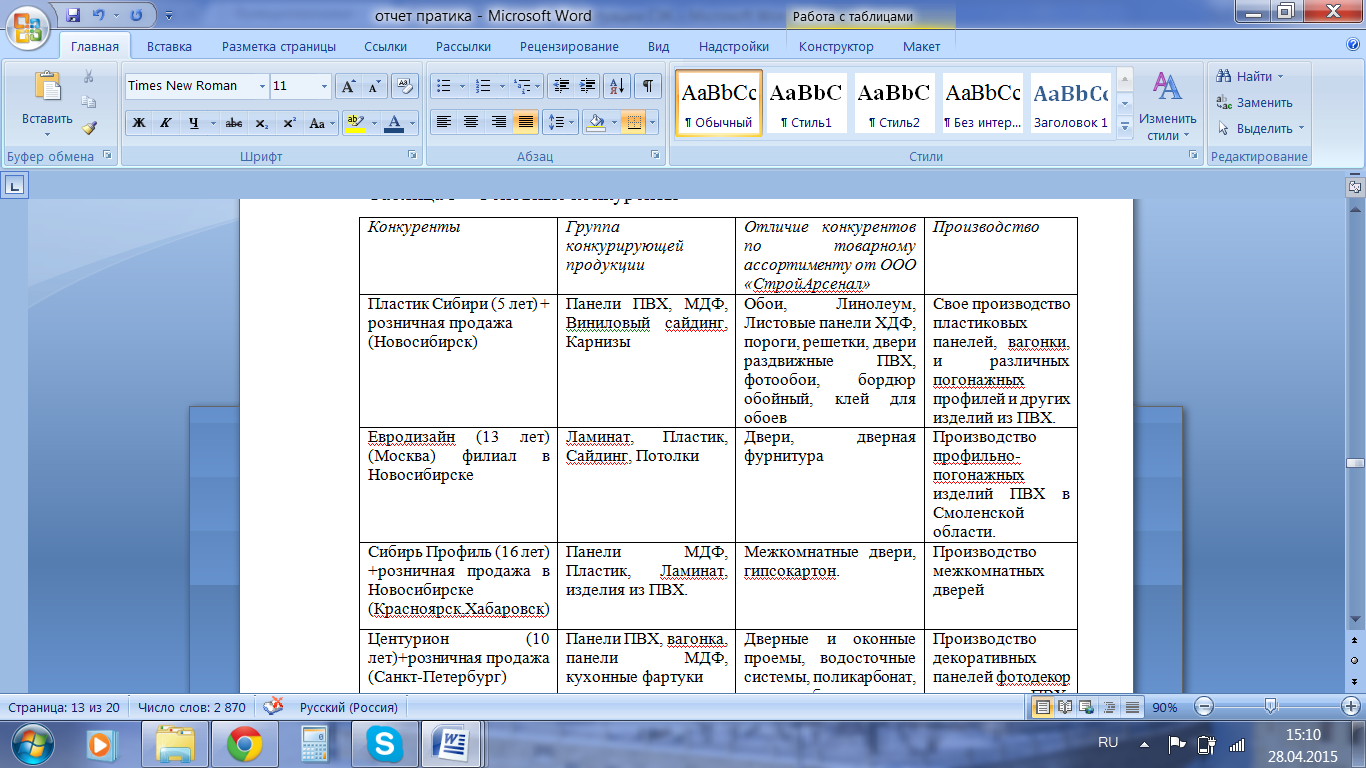Viewport: 1366px width, 768px height.
Task: Apply shading paint bucket
Action: tap(595, 123)
